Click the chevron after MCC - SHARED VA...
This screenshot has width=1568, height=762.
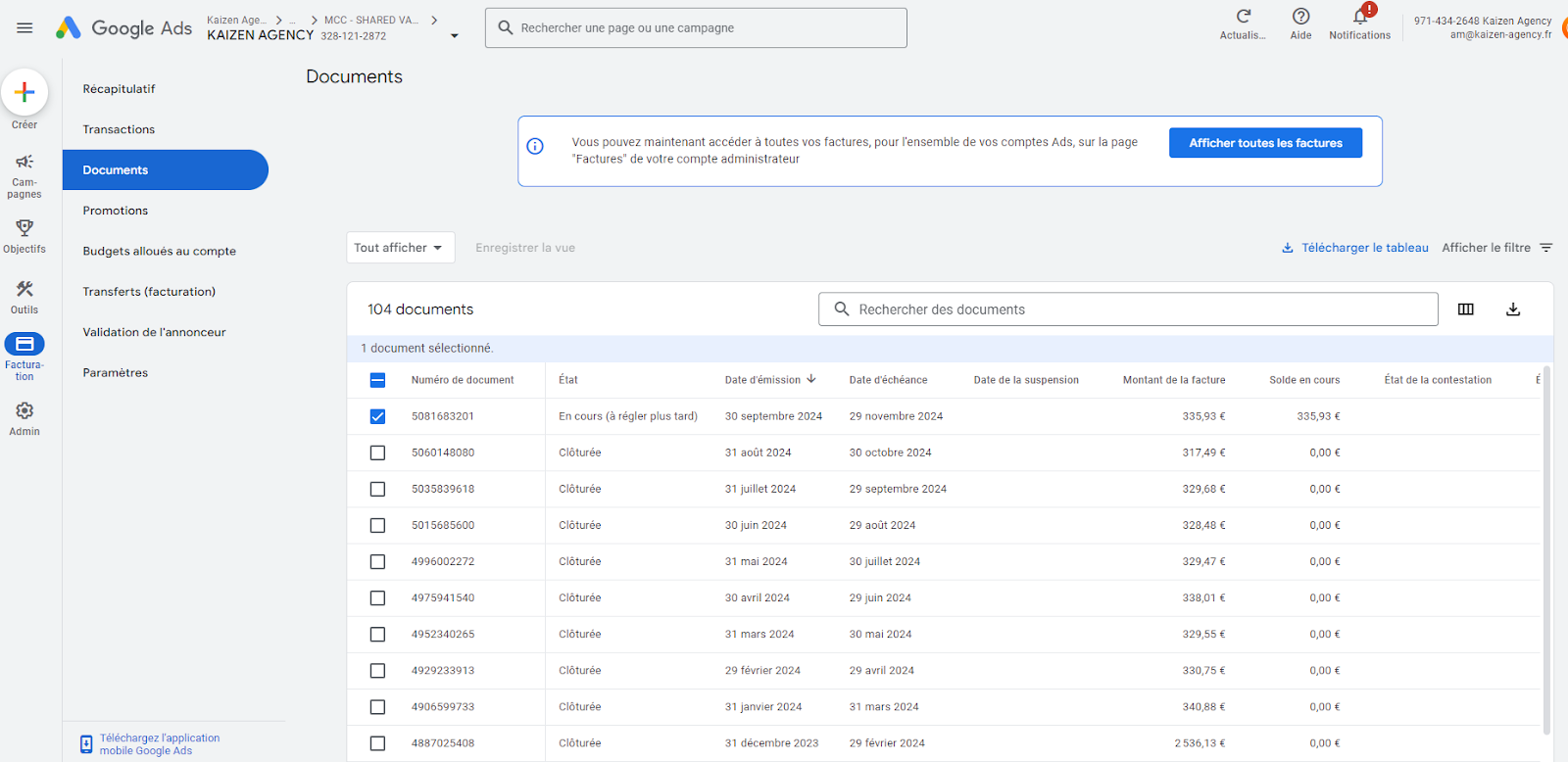click(434, 20)
